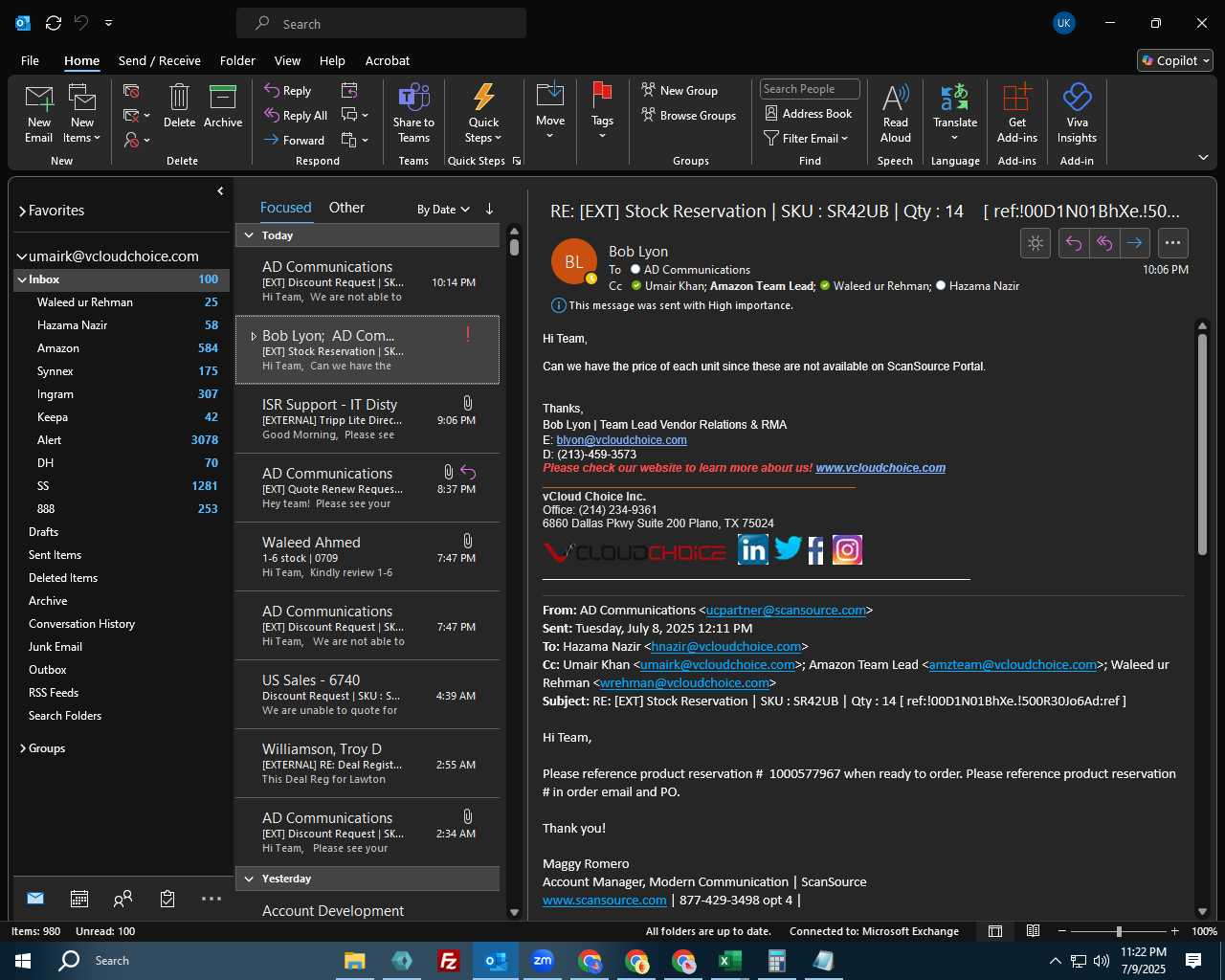Click the Read Aloud speech icon
The image size is (1225, 980).
coord(896,113)
